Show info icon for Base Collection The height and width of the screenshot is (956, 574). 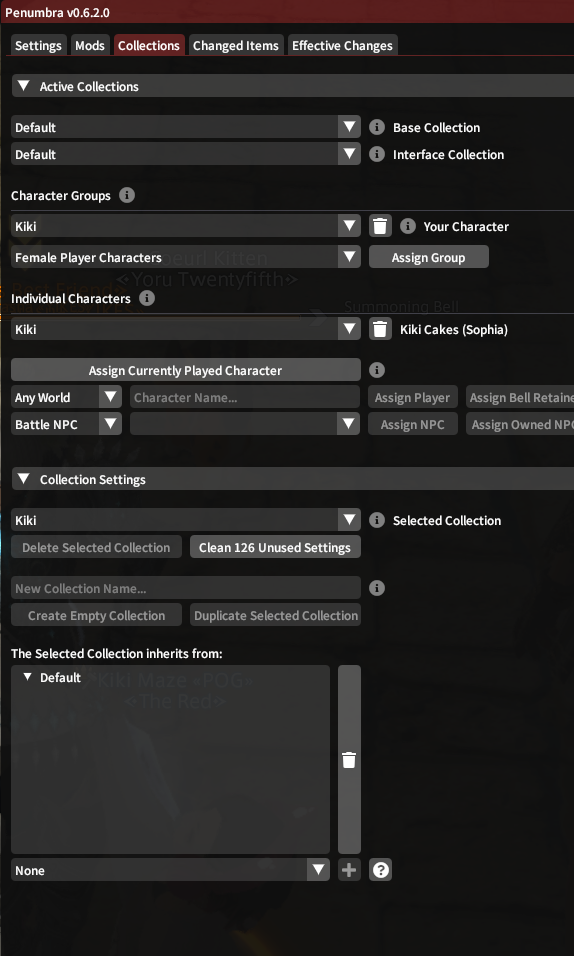[377, 127]
